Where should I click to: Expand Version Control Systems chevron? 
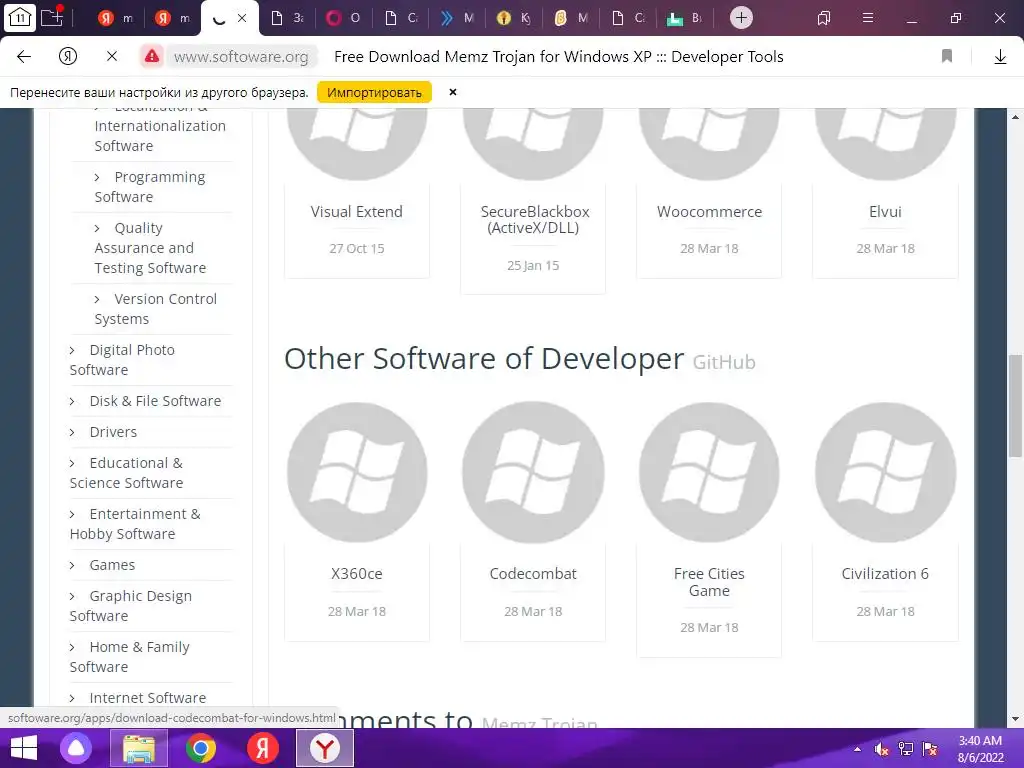[x=97, y=299]
